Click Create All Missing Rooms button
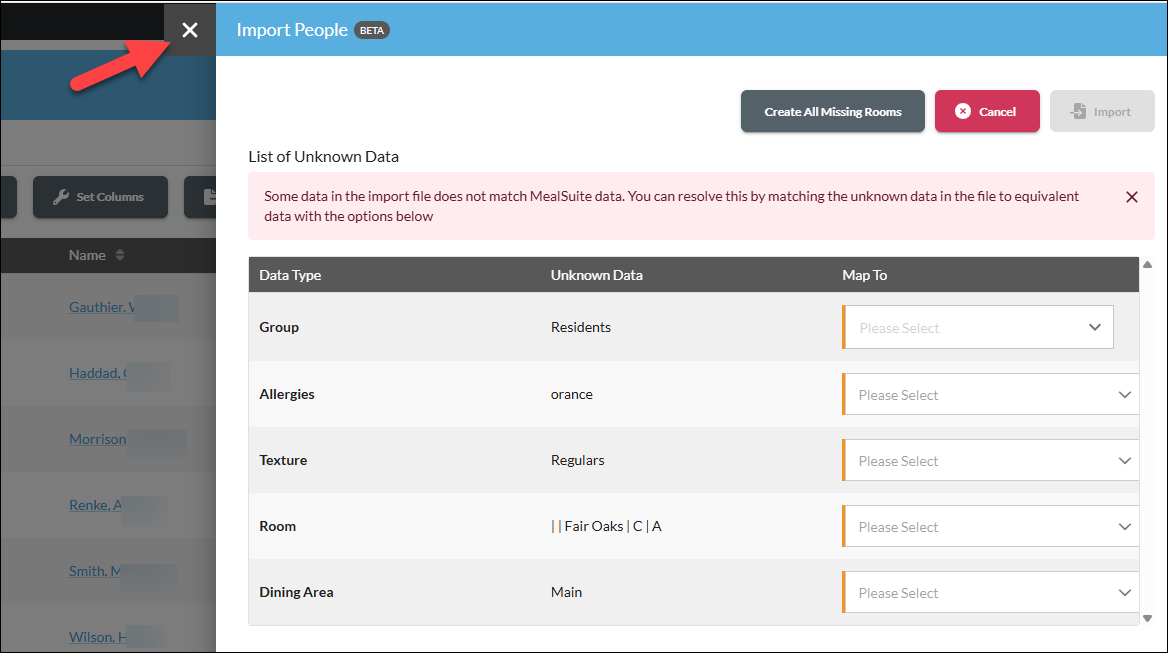 [833, 111]
